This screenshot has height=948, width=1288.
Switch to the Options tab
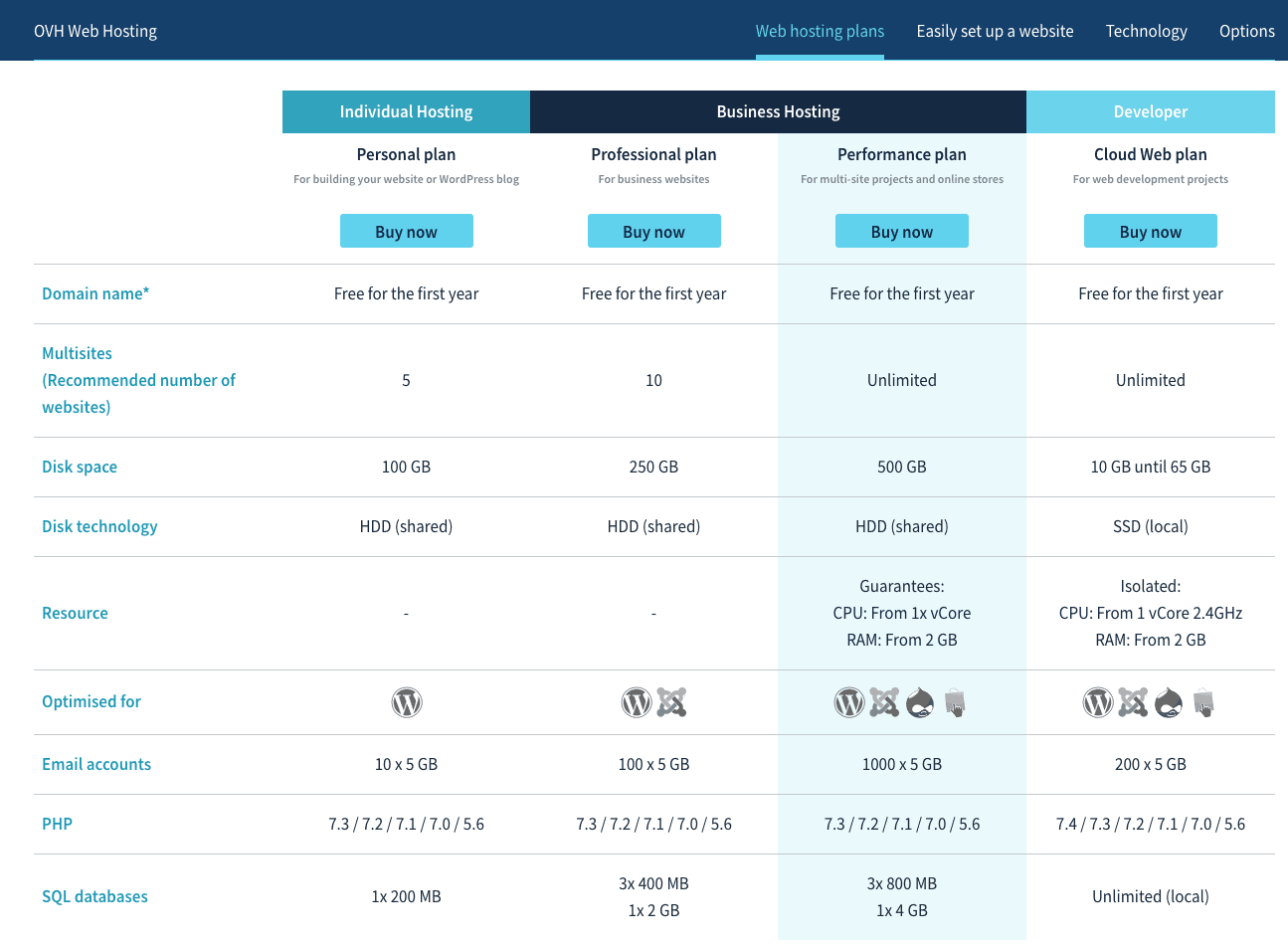pos(1246,31)
